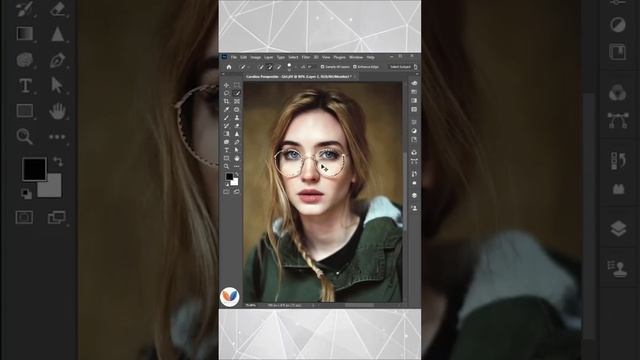
Task: Select the Lasso tool
Action: [227, 93]
